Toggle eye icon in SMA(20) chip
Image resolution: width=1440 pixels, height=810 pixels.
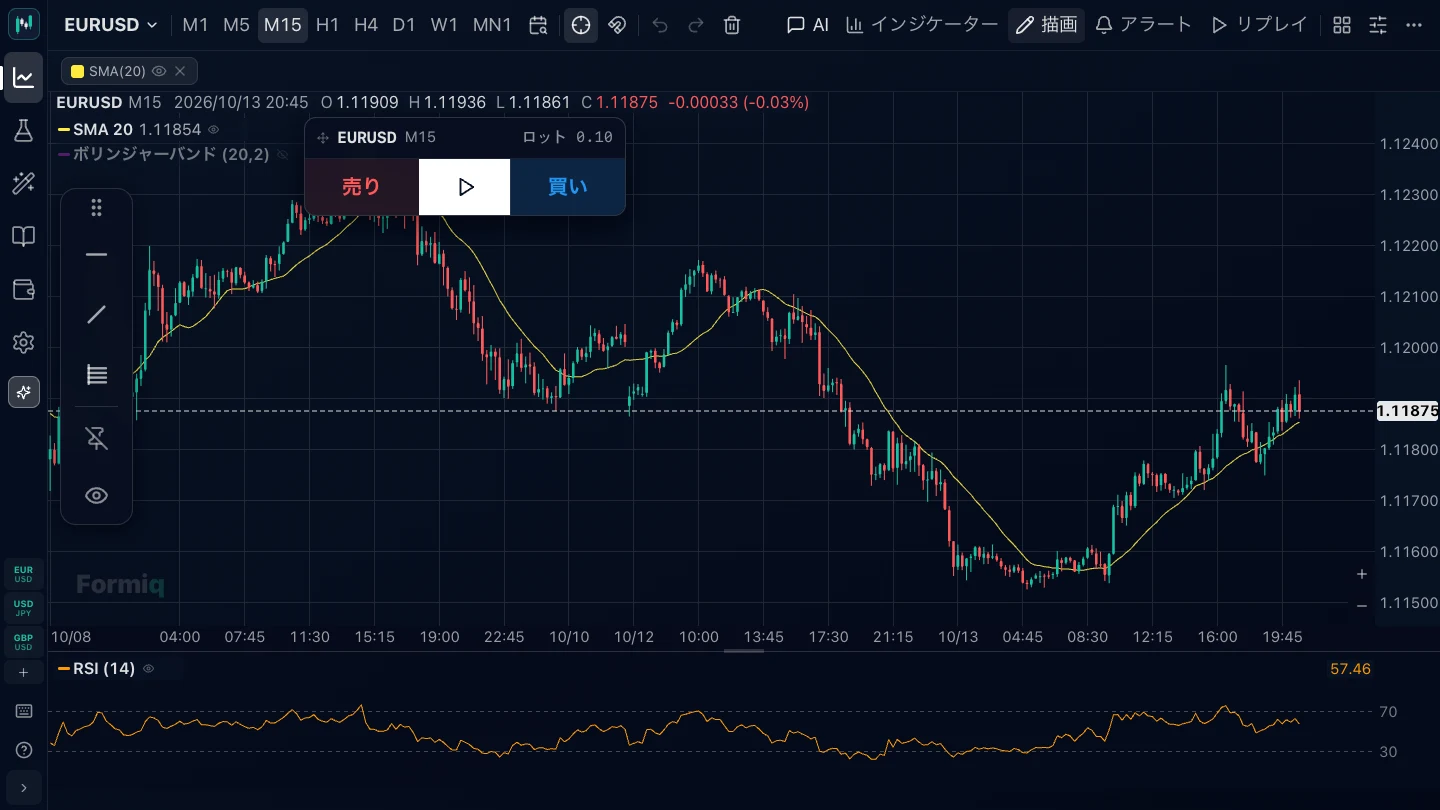point(159,71)
